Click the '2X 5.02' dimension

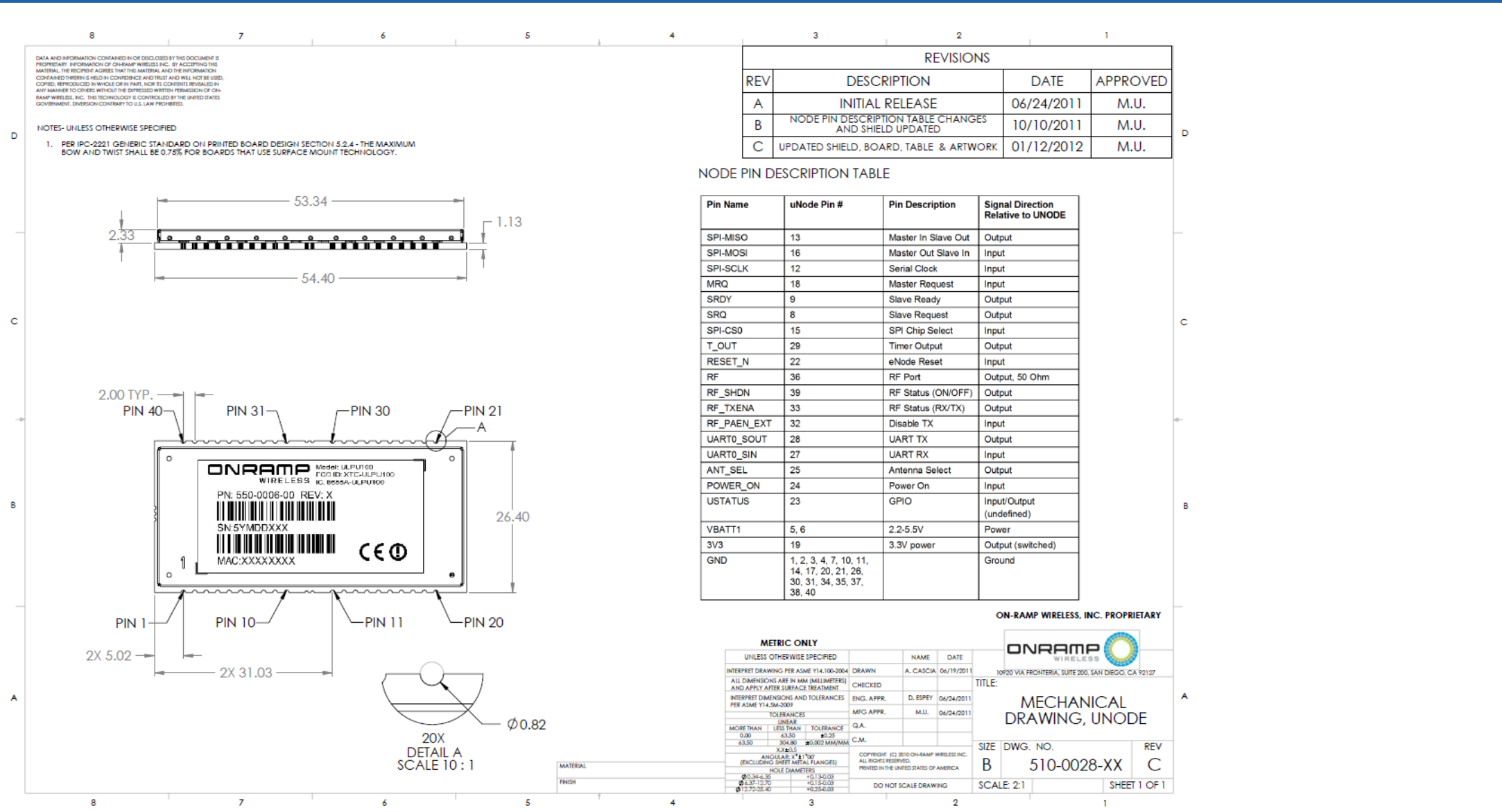[x=108, y=655]
